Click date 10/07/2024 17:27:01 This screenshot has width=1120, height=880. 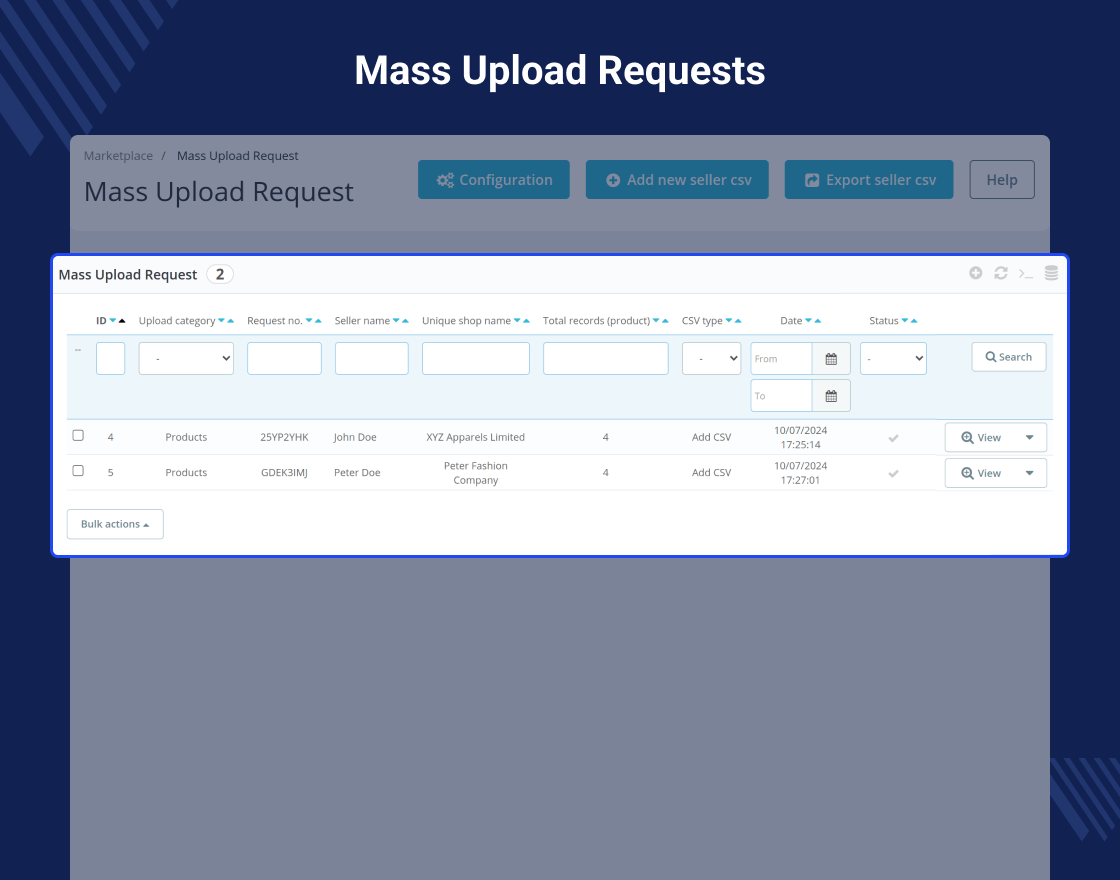[801, 473]
